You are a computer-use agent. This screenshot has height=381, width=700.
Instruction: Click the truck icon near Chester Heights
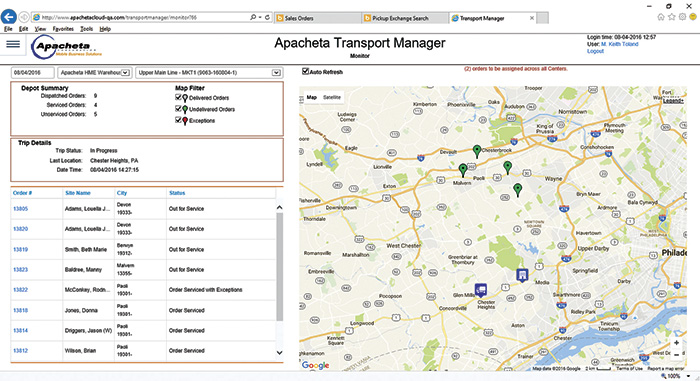[481, 290]
